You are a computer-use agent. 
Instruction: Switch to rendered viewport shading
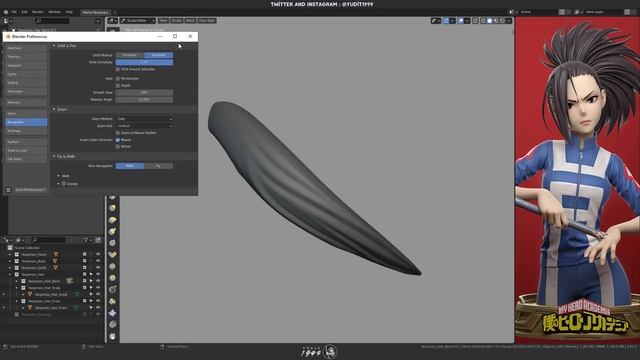click(x=502, y=20)
